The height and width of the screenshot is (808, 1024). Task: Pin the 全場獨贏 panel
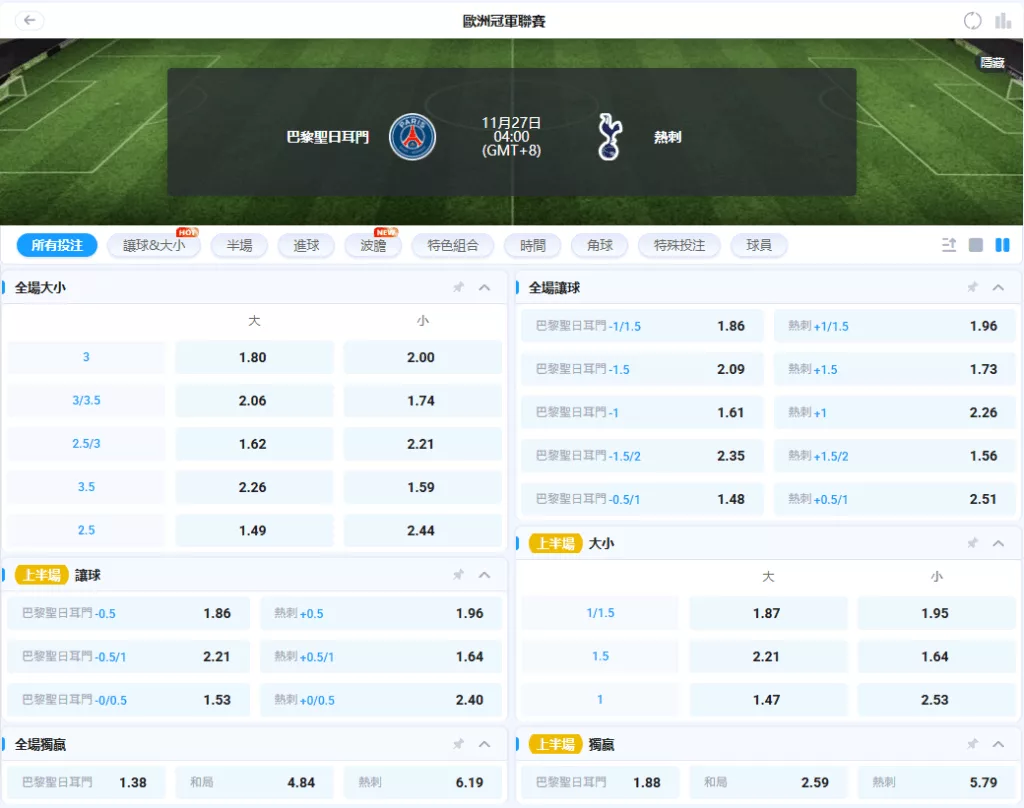458,745
